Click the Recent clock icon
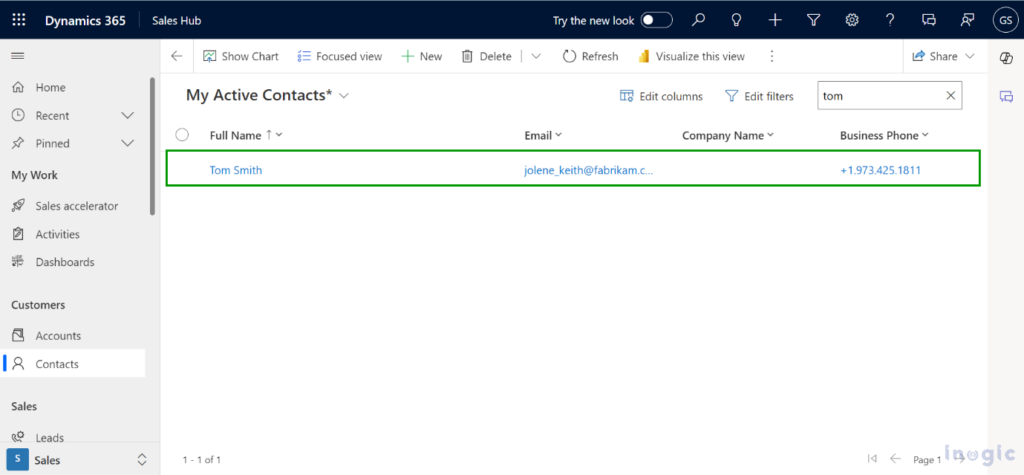Screen dimensions: 1024x475 click(18, 116)
